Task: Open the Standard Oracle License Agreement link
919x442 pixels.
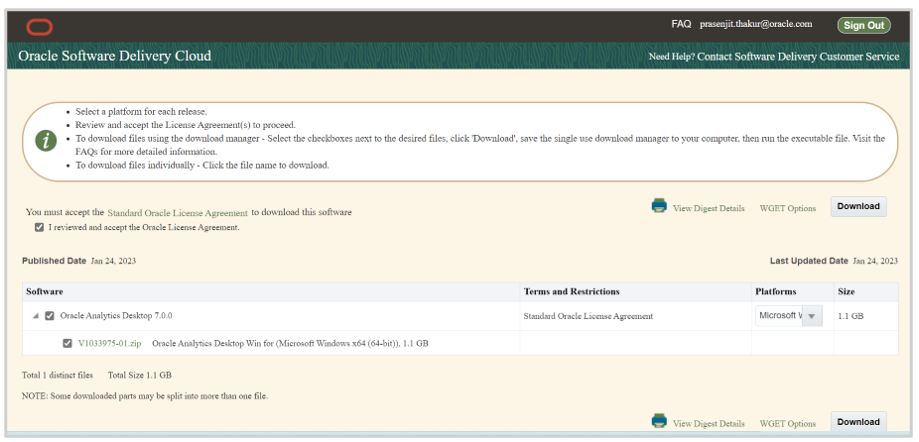Action: (x=178, y=213)
